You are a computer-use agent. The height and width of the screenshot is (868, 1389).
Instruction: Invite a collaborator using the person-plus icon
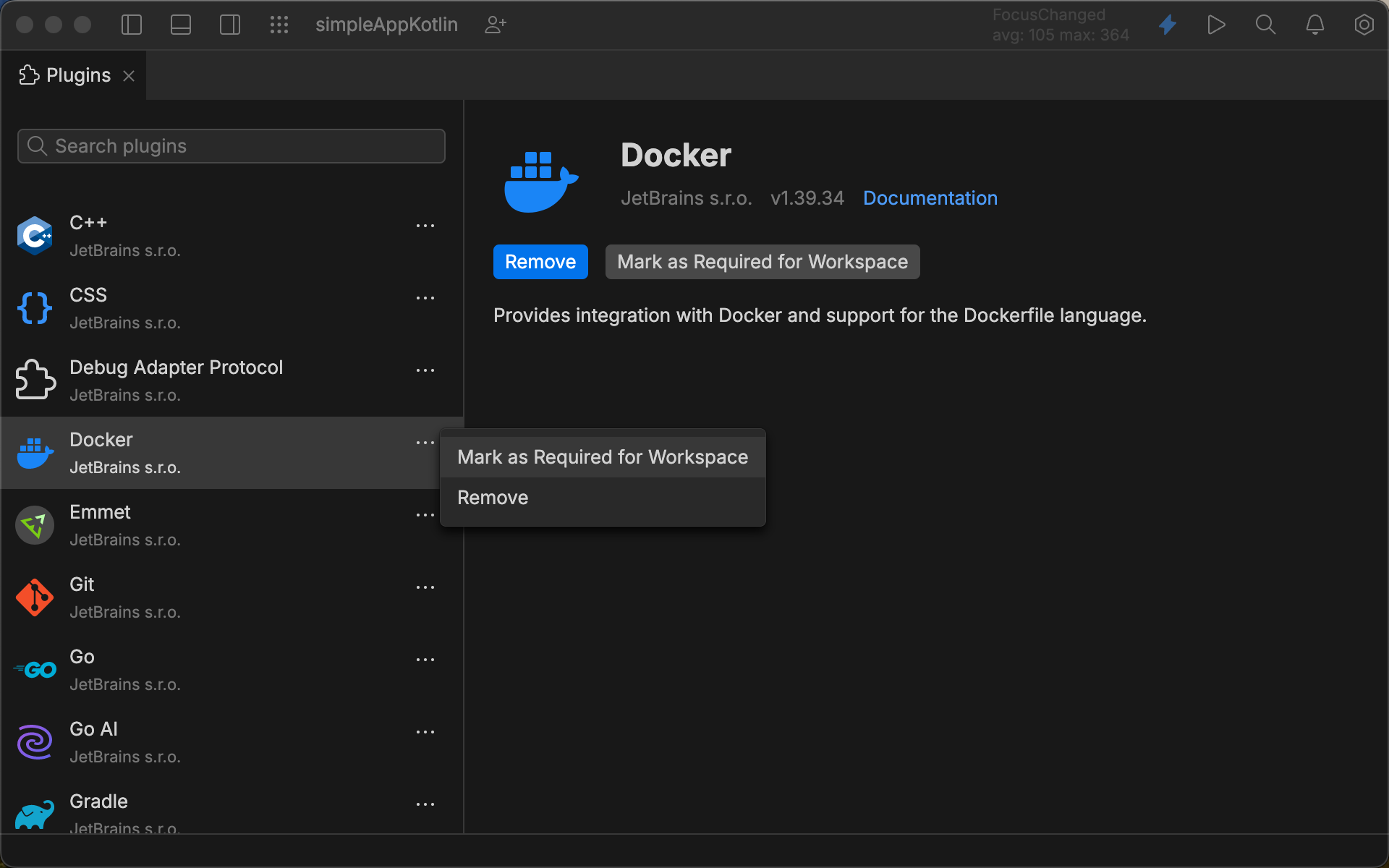point(495,25)
